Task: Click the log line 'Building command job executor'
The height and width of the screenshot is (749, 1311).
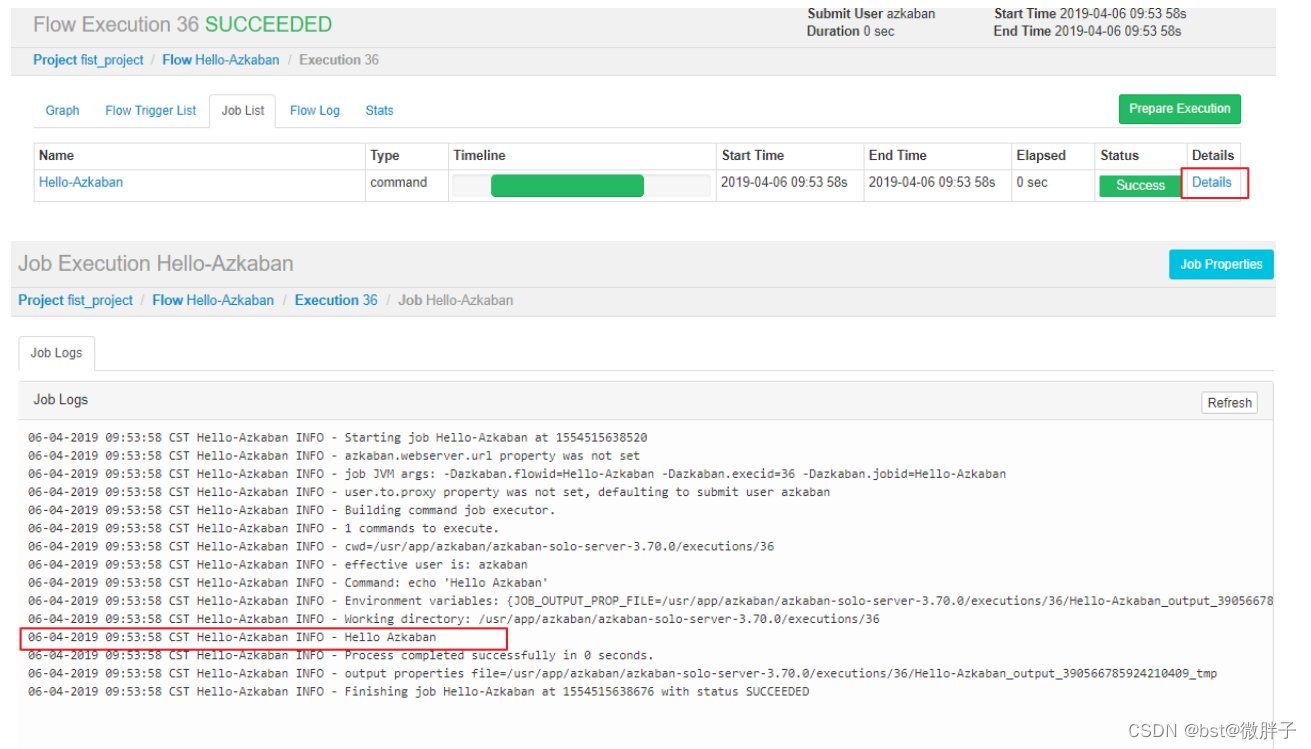Action: (291, 510)
